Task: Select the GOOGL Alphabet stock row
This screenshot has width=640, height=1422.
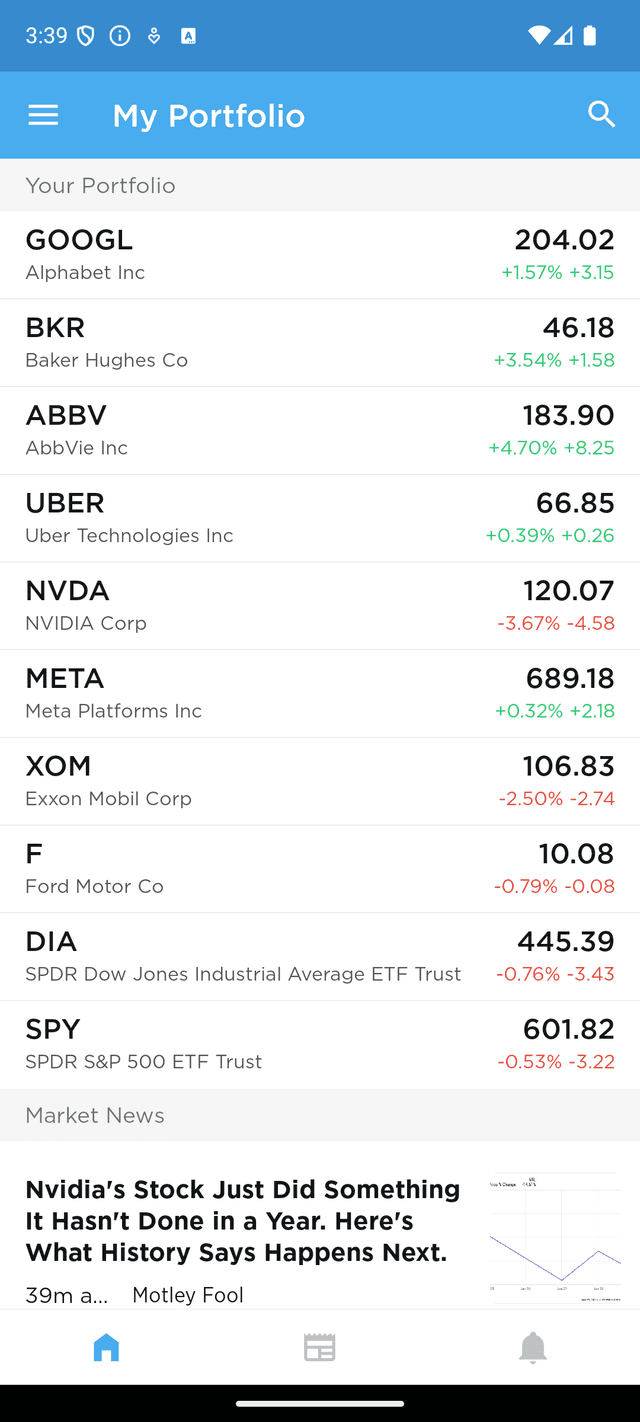Action: coord(320,254)
